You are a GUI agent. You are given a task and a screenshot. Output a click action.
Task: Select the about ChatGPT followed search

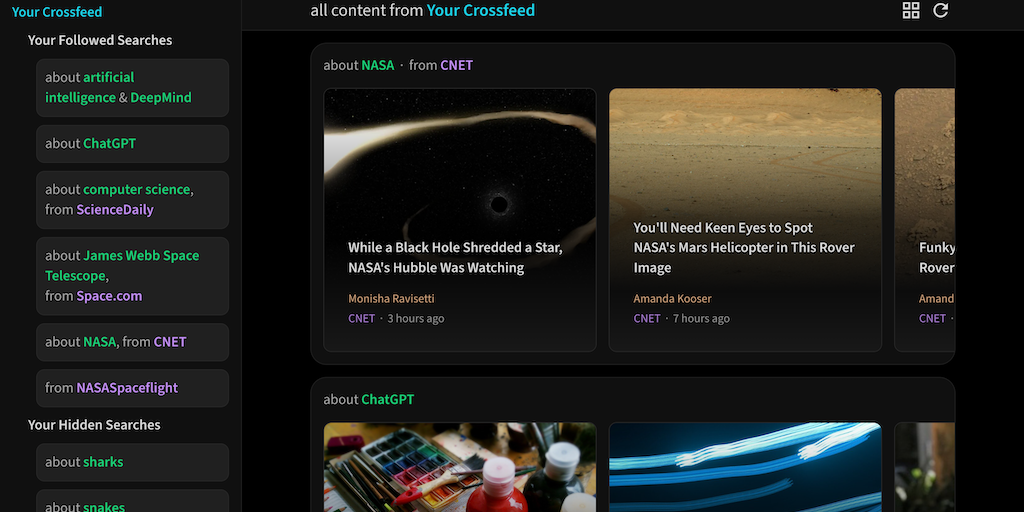pos(133,144)
